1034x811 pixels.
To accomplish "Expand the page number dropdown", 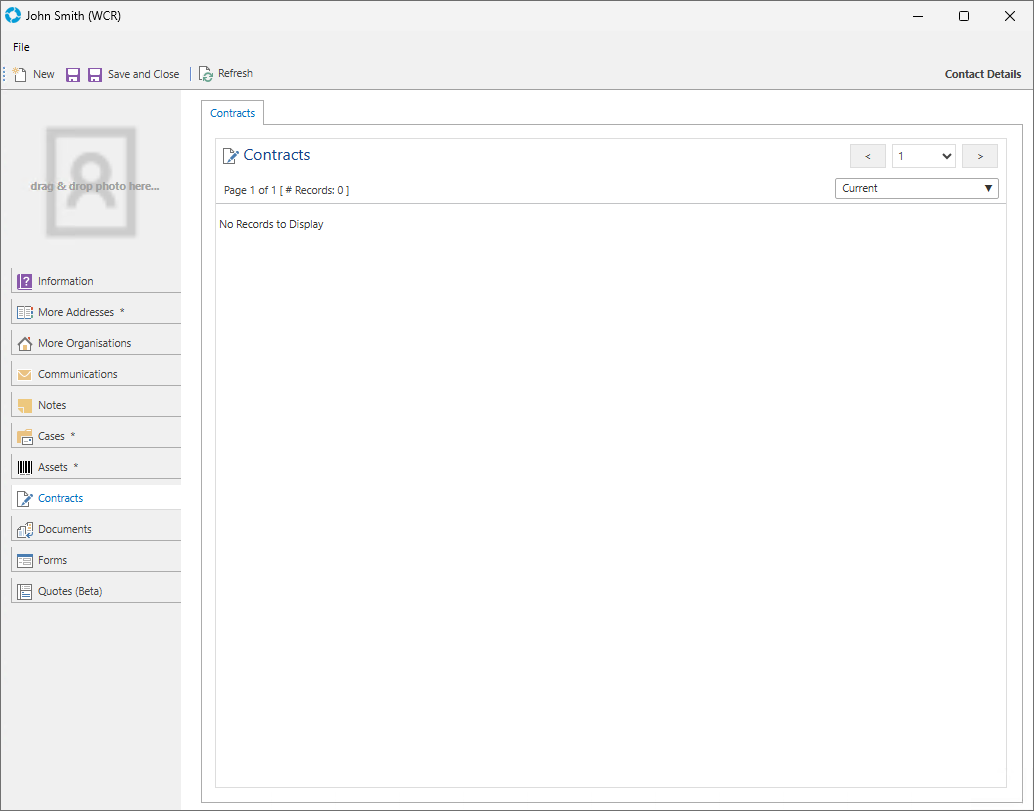I will [x=923, y=156].
